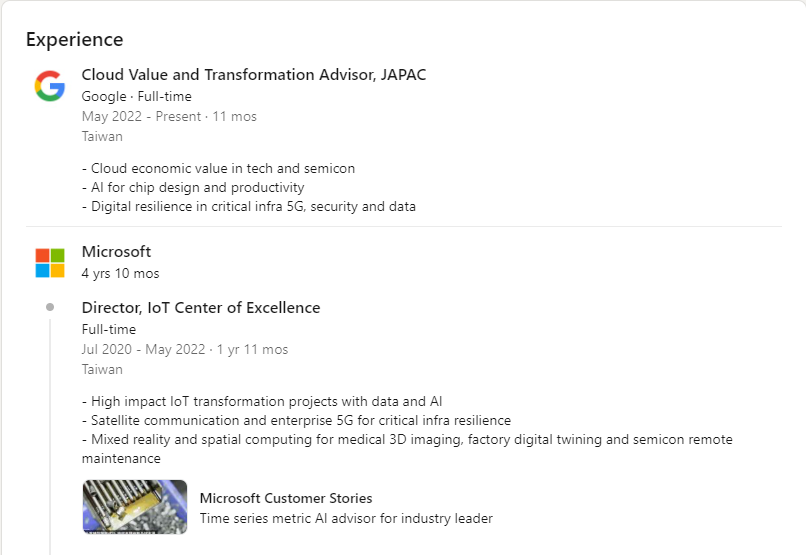Click the Experience section heading
Image resolution: width=806 pixels, height=555 pixels.
[75, 40]
